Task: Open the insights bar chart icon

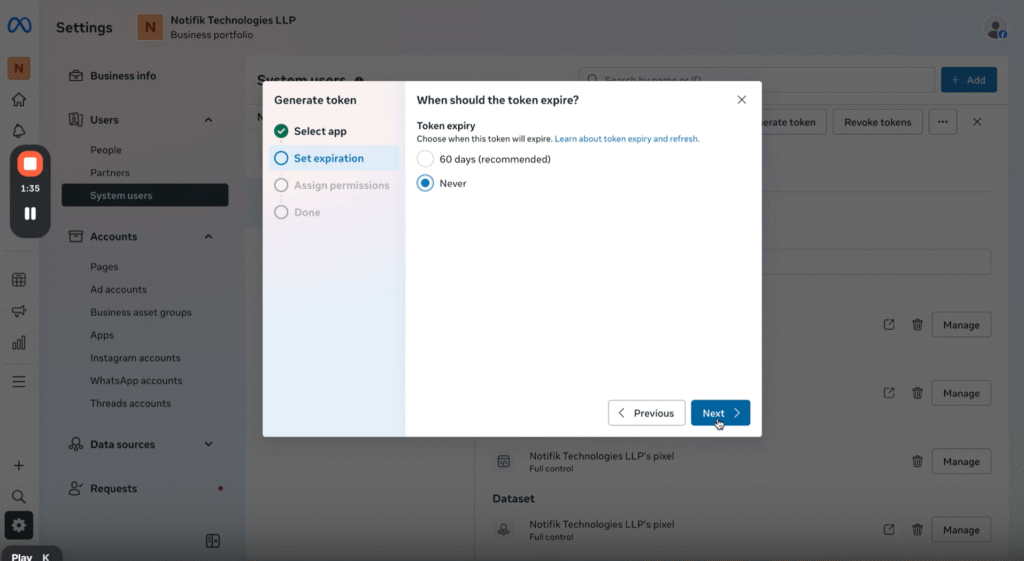Action: point(19,342)
